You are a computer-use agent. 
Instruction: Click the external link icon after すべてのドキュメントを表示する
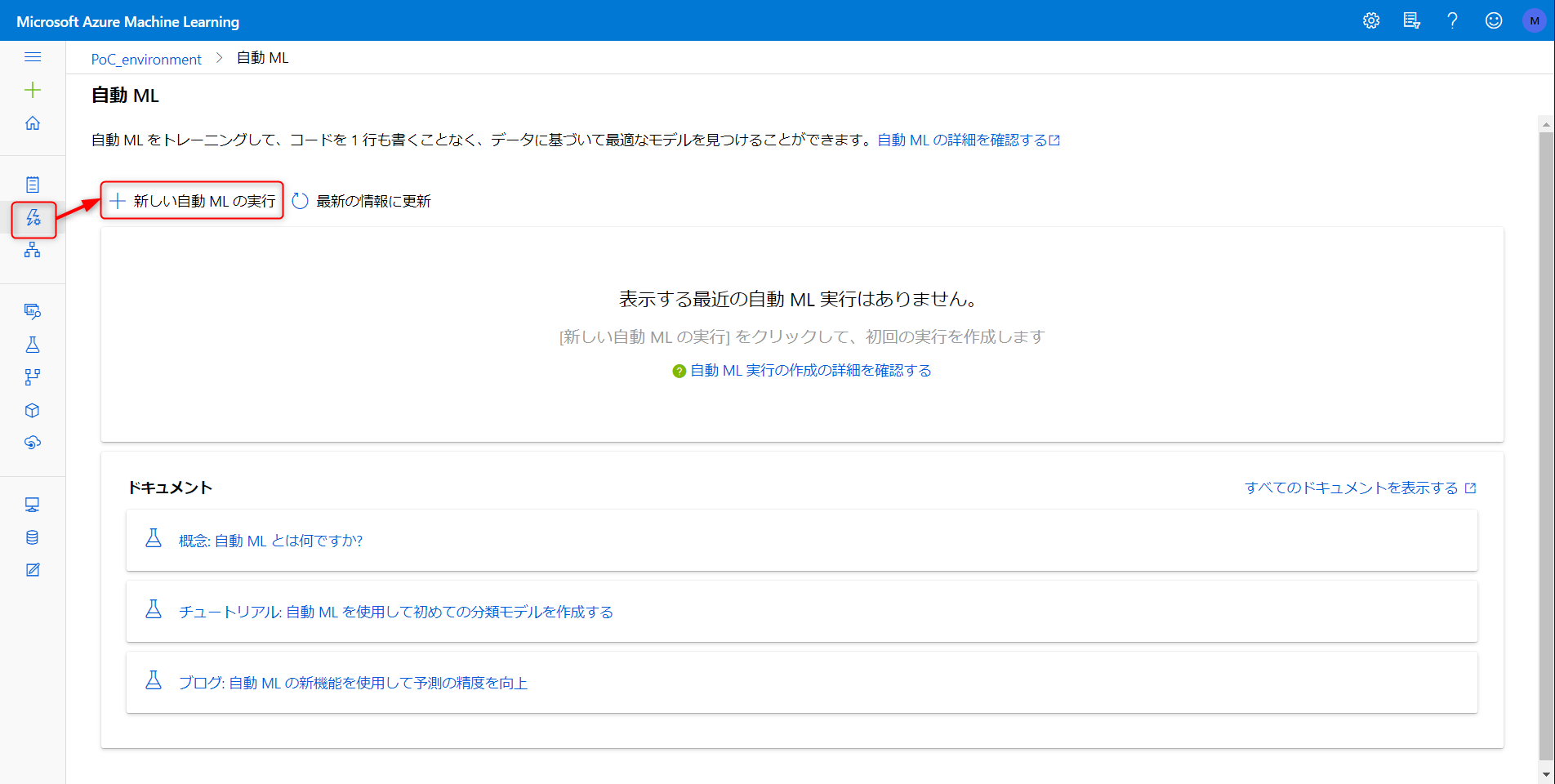tap(1470, 488)
